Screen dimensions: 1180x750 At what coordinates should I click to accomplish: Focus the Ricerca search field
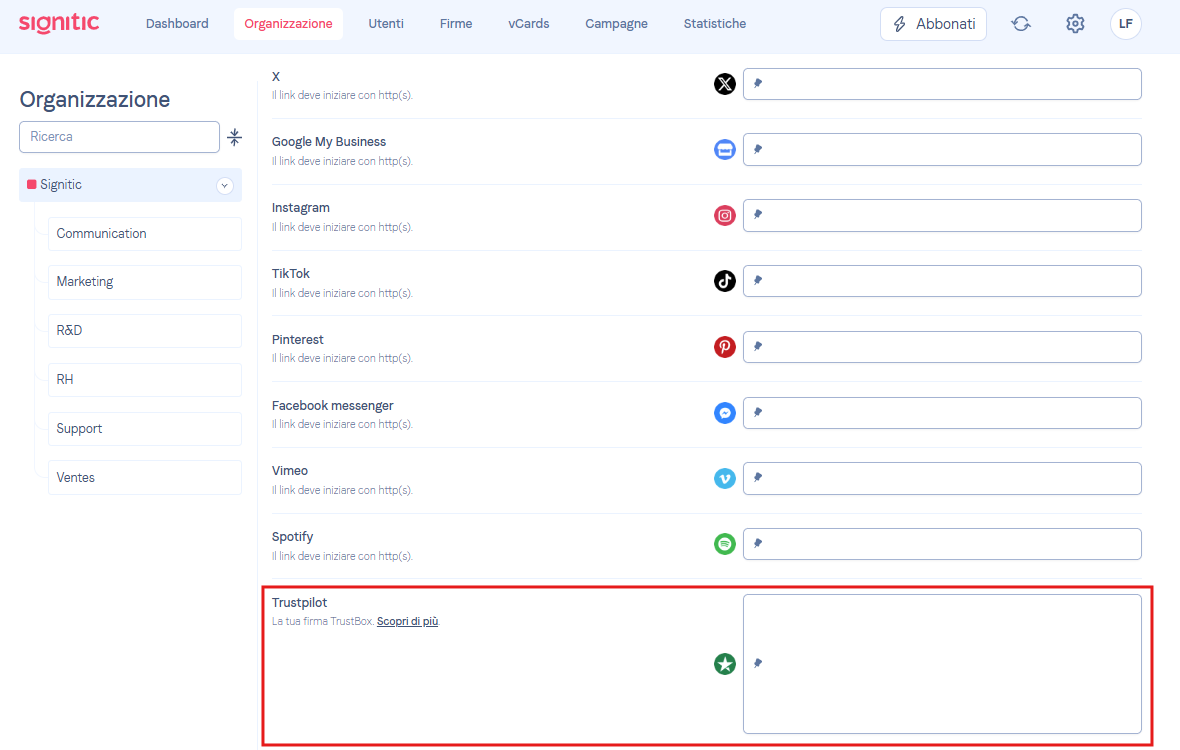(119, 137)
